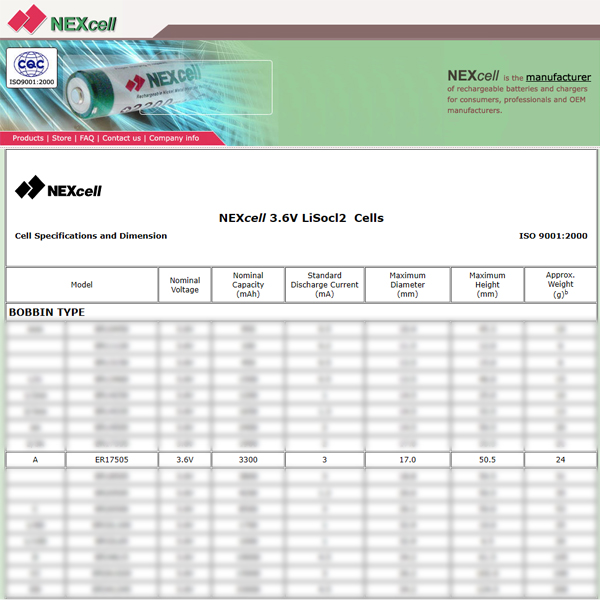Open the Company info page

tap(174, 138)
